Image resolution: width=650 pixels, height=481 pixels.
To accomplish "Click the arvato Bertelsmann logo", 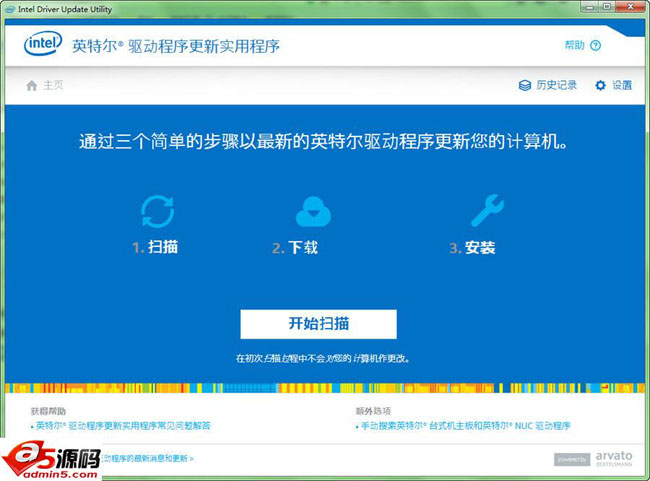I will (x=613, y=458).
